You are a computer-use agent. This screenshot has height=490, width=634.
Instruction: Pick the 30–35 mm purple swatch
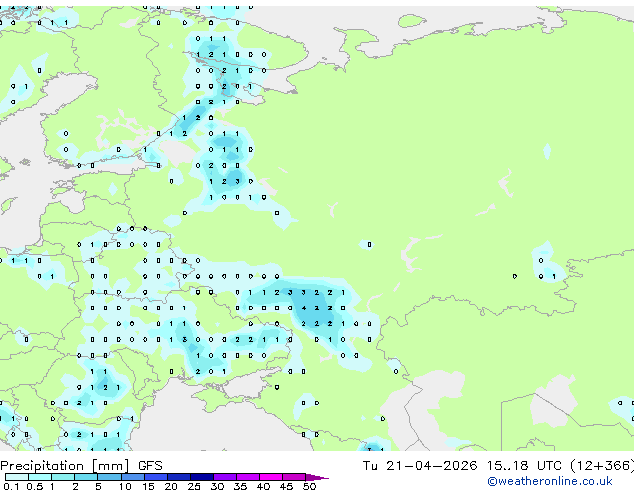click(225, 477)
